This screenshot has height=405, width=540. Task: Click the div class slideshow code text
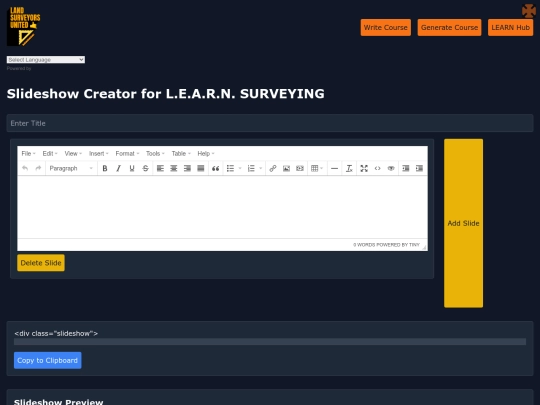pyautogui.click(x=56, y=333)
